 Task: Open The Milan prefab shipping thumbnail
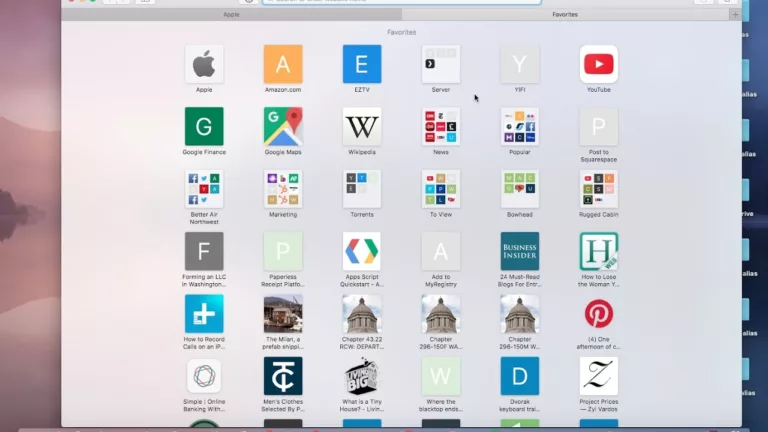[283, 313]
